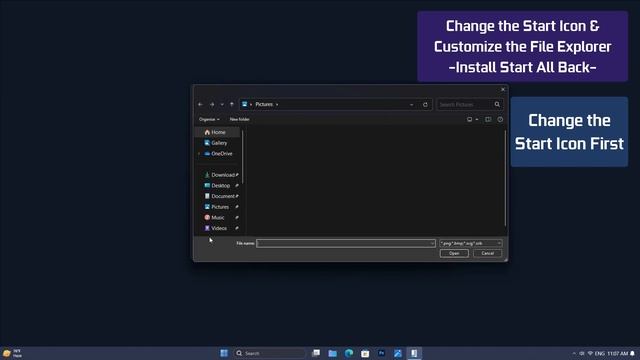This screenshot has width=640, height=360.
Task: Open the file type filter dropdown
Action: point(471,243)
